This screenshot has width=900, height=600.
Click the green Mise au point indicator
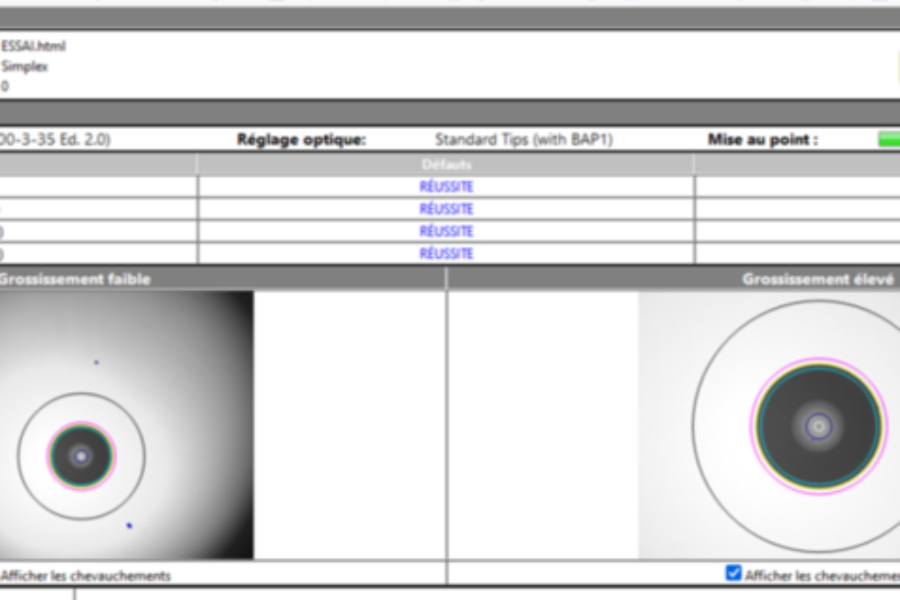click(888, 140)
